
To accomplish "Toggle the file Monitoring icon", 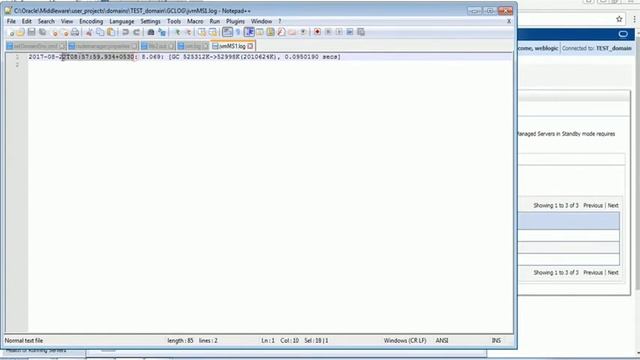I will point(303,32).
